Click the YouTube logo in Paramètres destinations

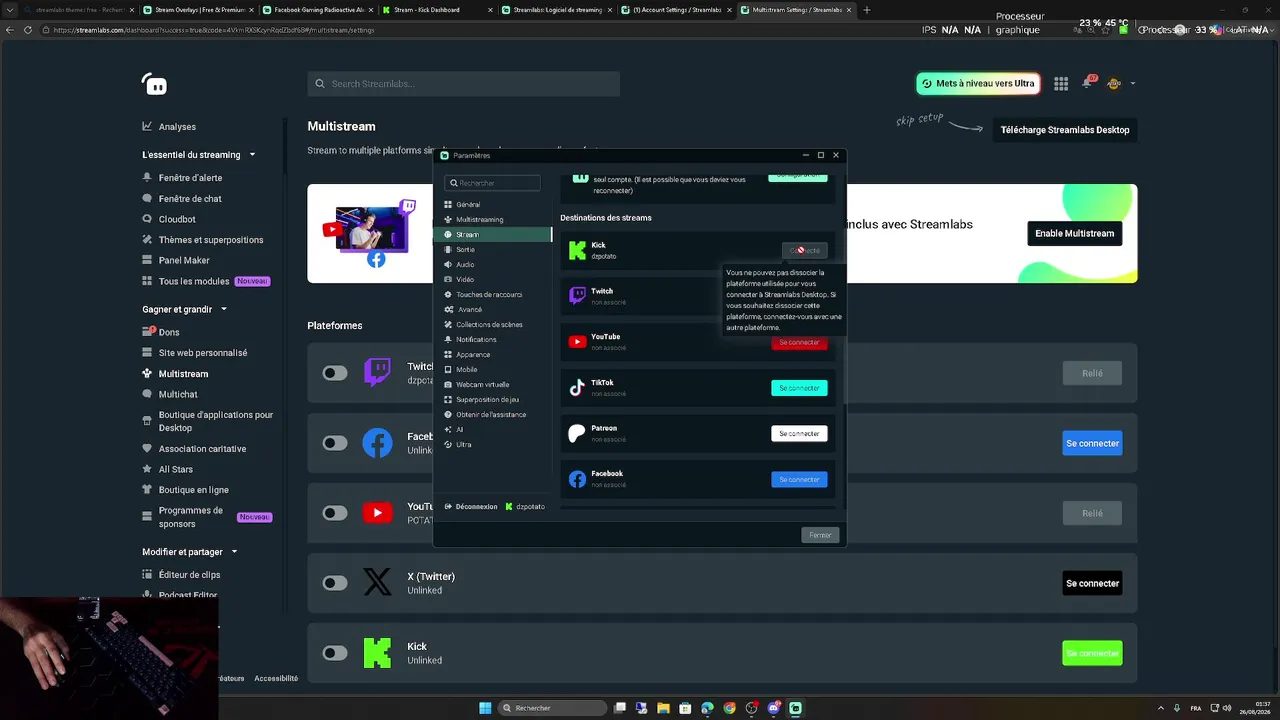(x=577, y=342)
